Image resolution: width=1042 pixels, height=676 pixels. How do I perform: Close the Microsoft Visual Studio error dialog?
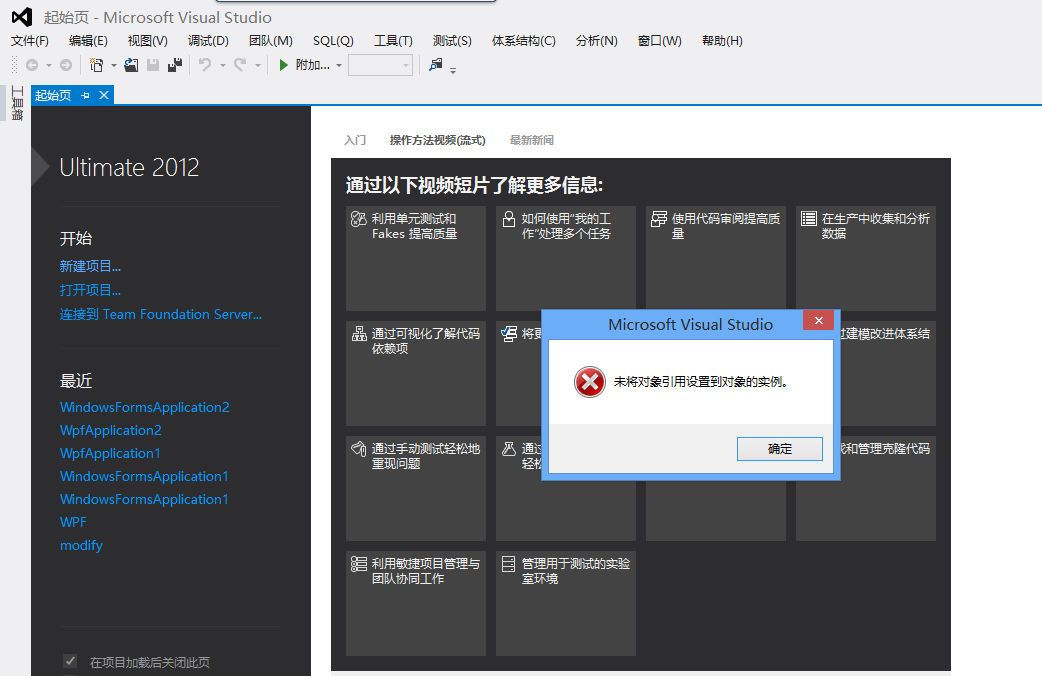(x=818, y=320)
